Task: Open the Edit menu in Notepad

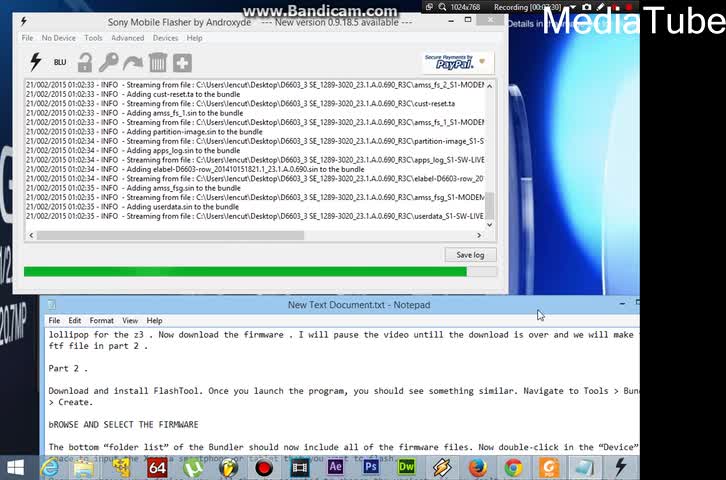Action: pos(75,320)
